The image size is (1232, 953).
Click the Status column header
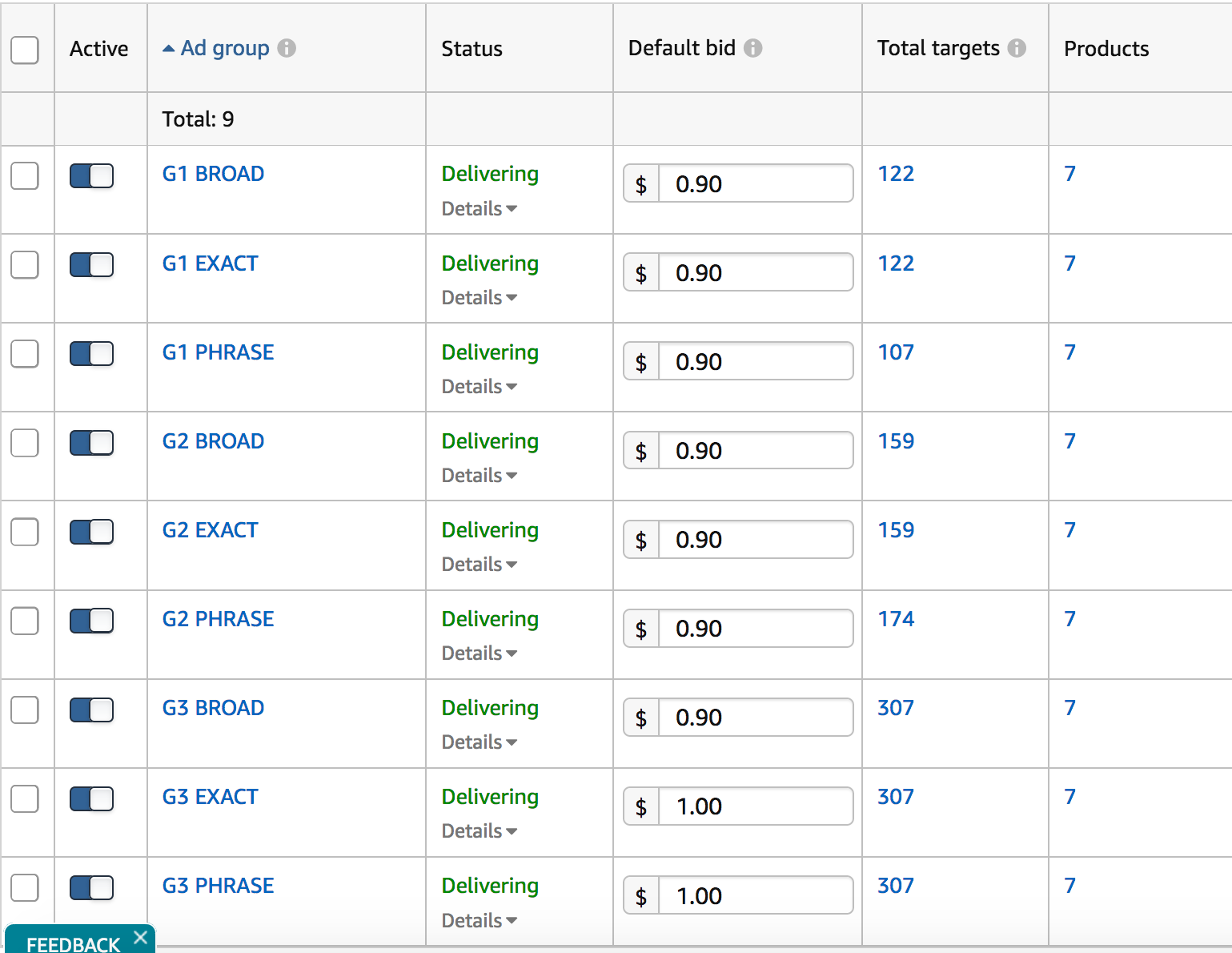(x=472, y=49)
